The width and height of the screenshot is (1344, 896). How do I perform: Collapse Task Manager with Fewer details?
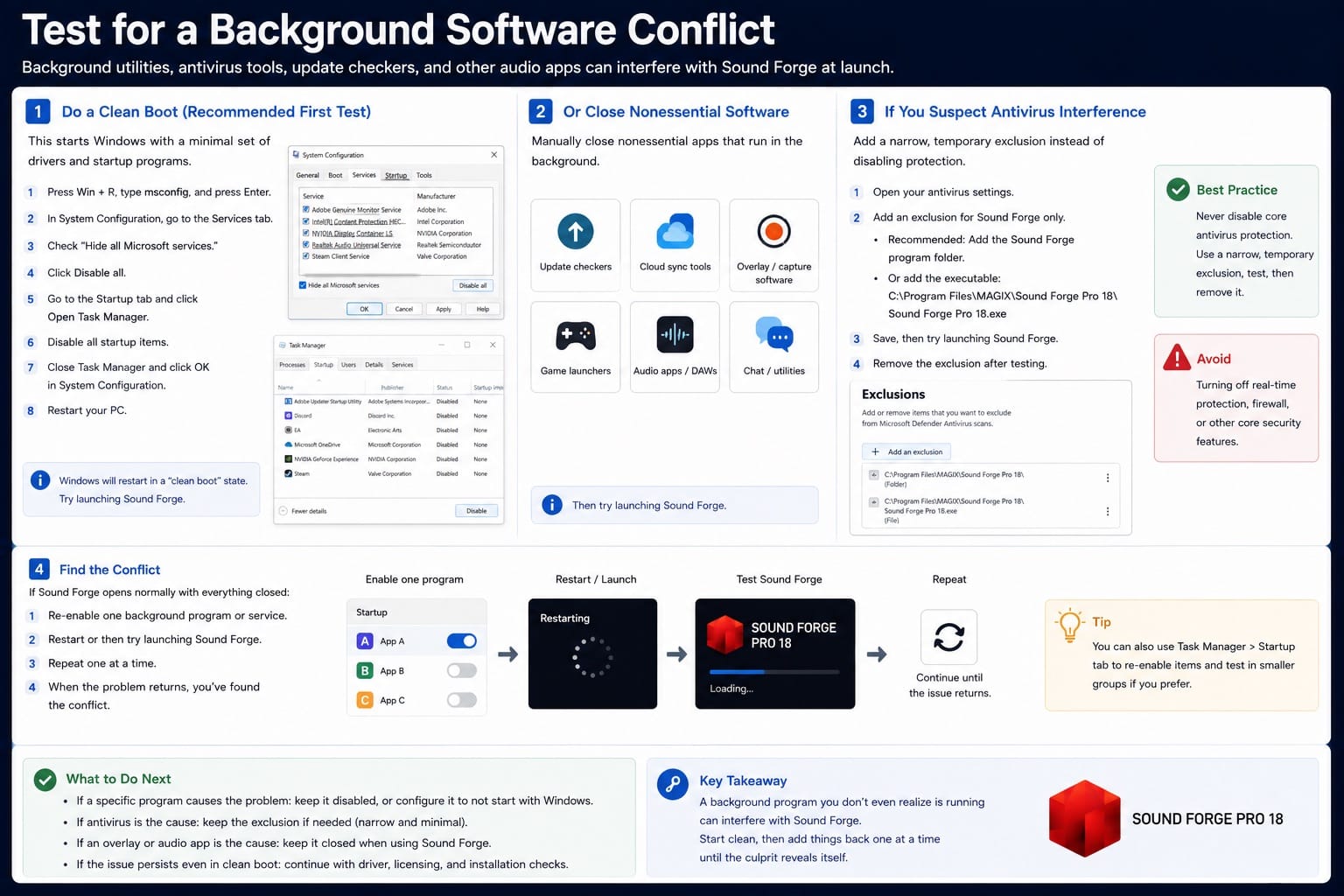click(303, 511)
